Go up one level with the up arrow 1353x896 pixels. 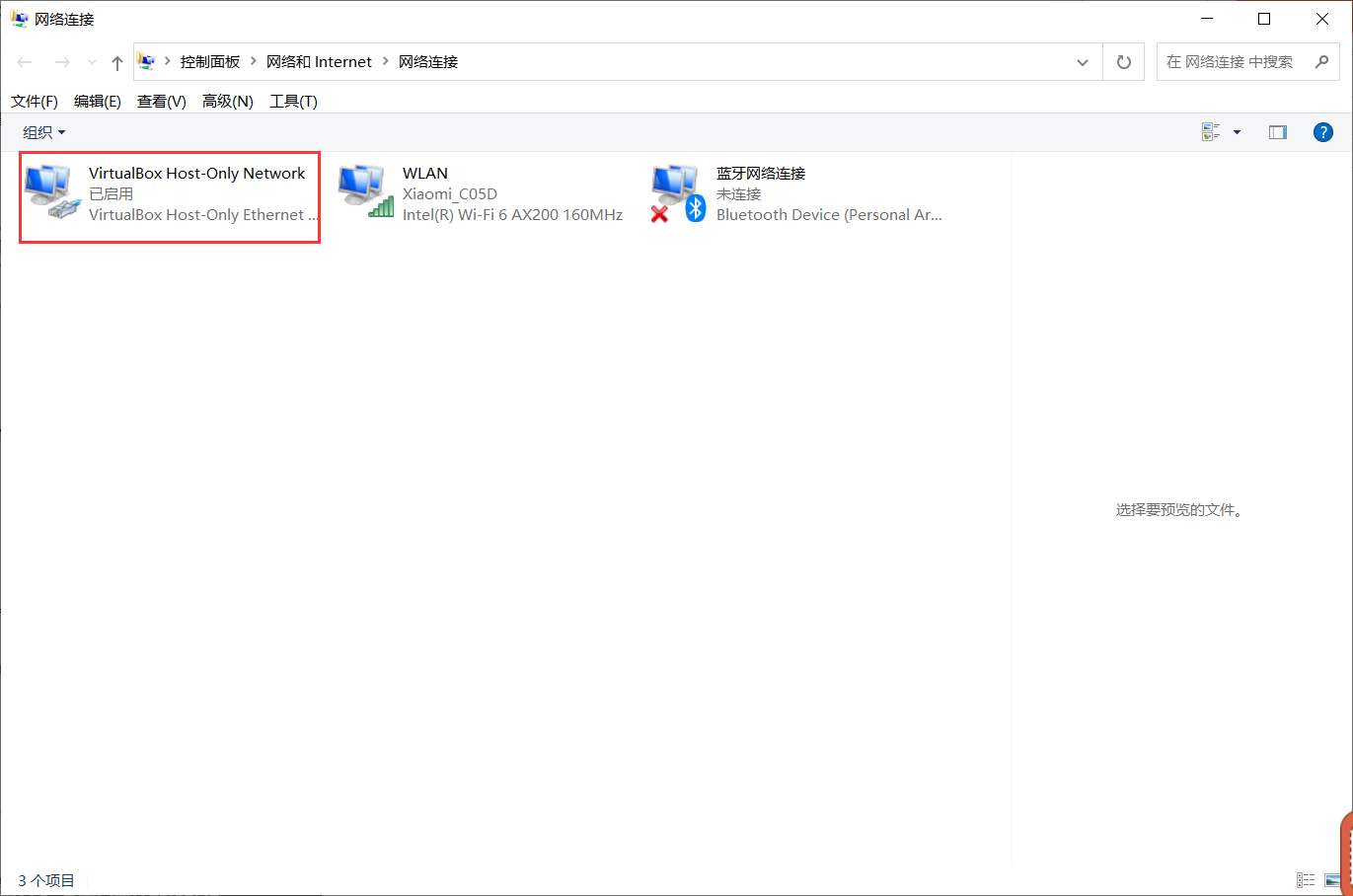point(117,62)
